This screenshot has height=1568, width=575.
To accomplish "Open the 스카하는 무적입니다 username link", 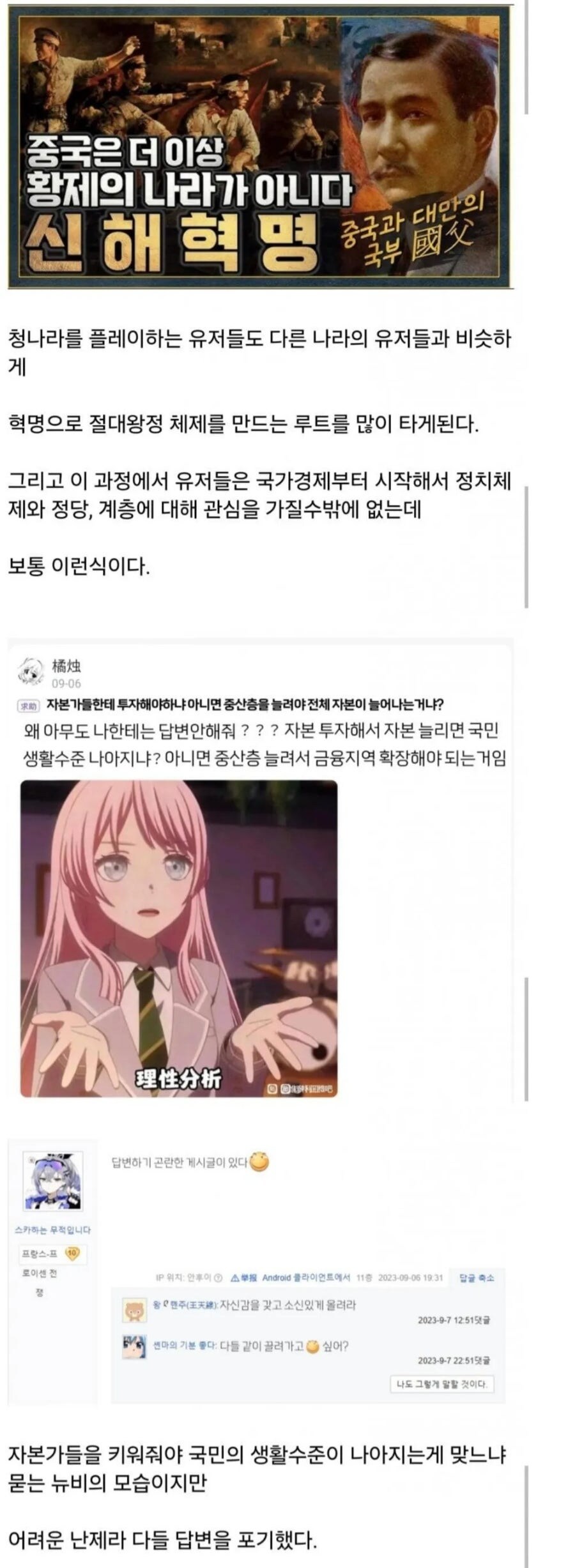I will click(52, 1230).
